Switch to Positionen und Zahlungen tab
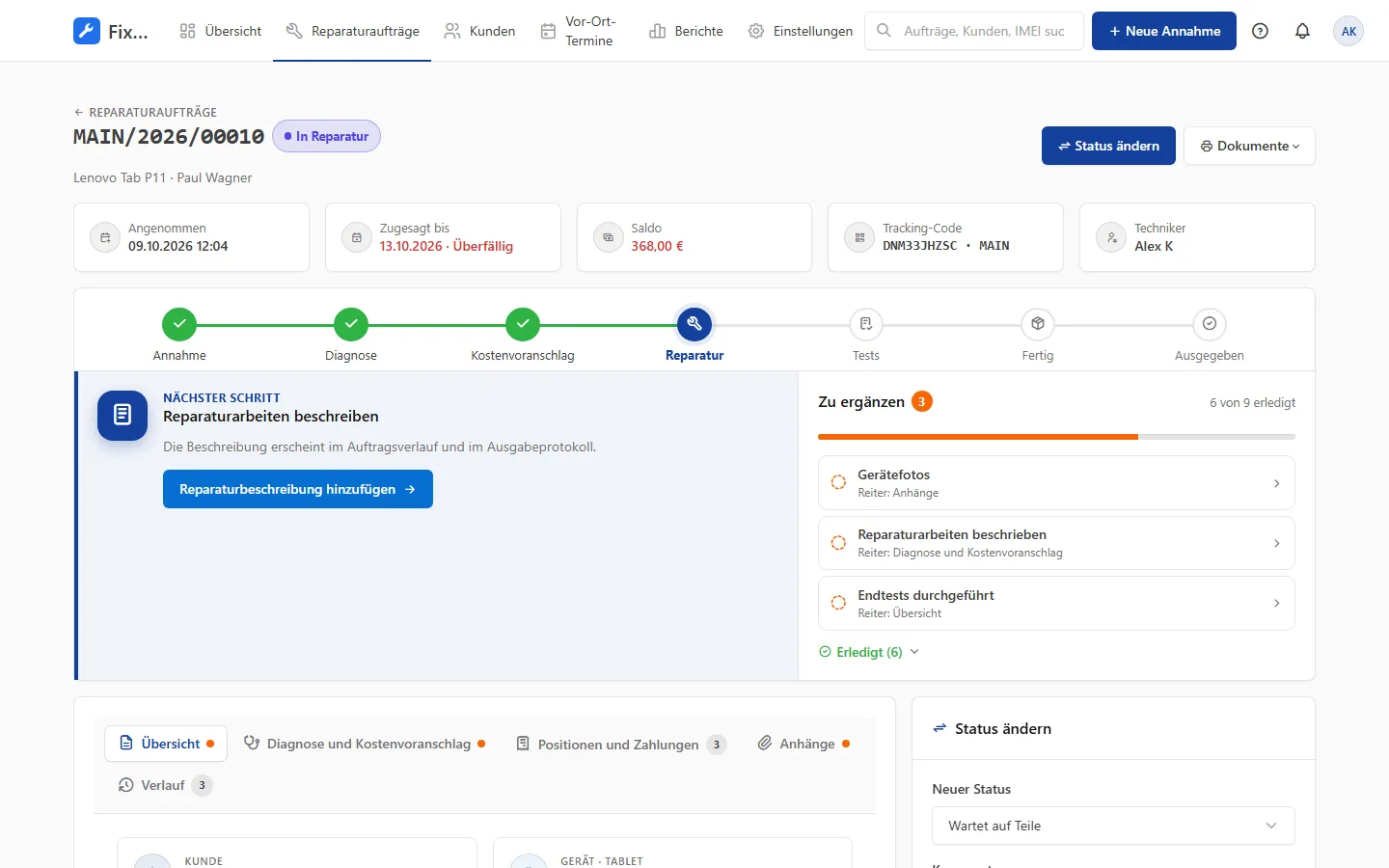 tap(620, 744)
